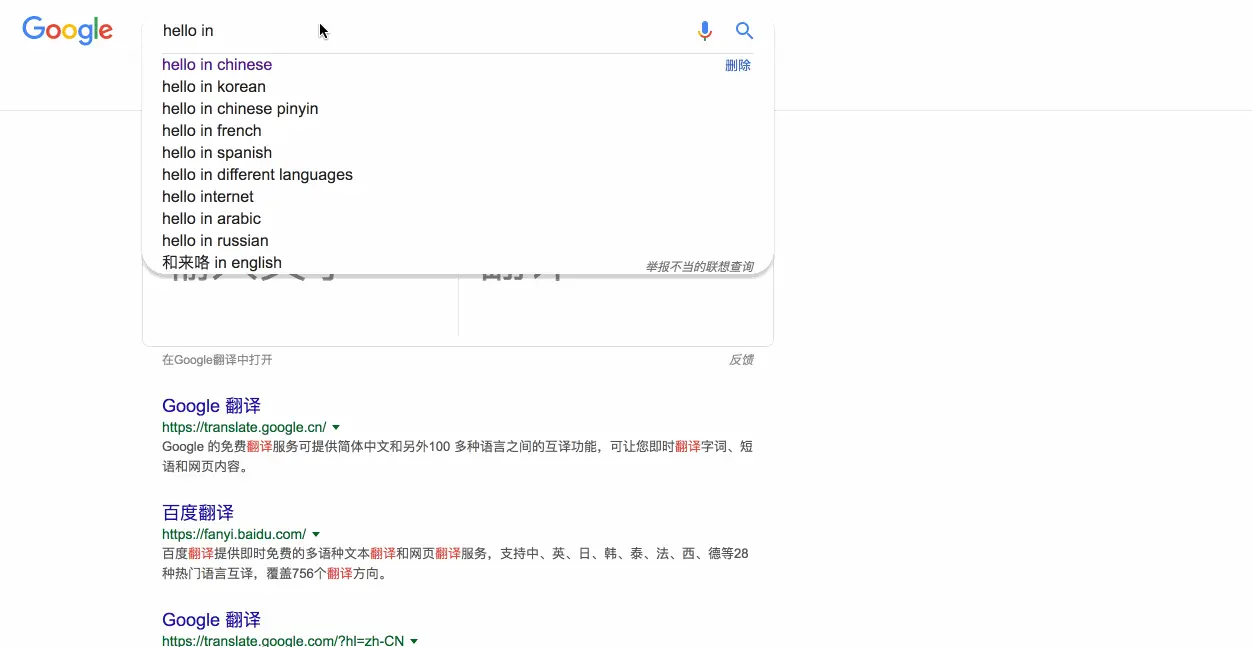
Task: Open the "百度翻译" result title
Action: [x=198, y=513]
